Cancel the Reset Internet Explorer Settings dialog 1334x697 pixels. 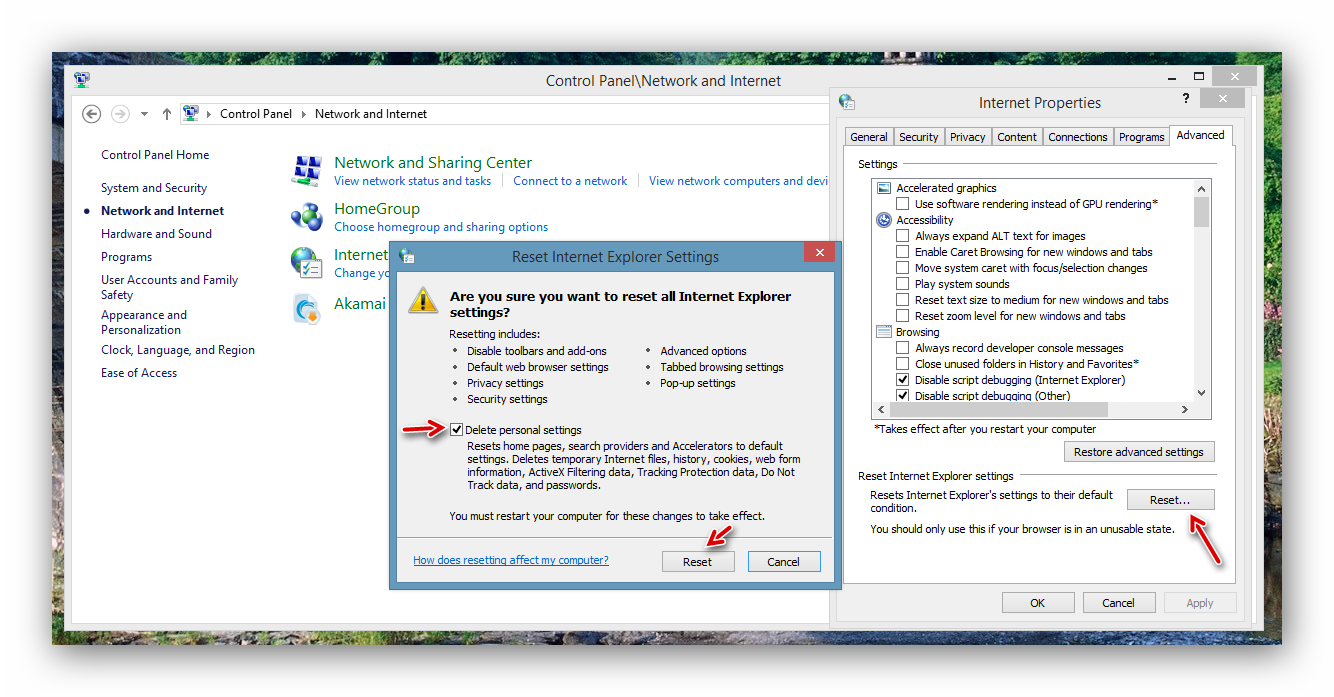tap(784, 562)
